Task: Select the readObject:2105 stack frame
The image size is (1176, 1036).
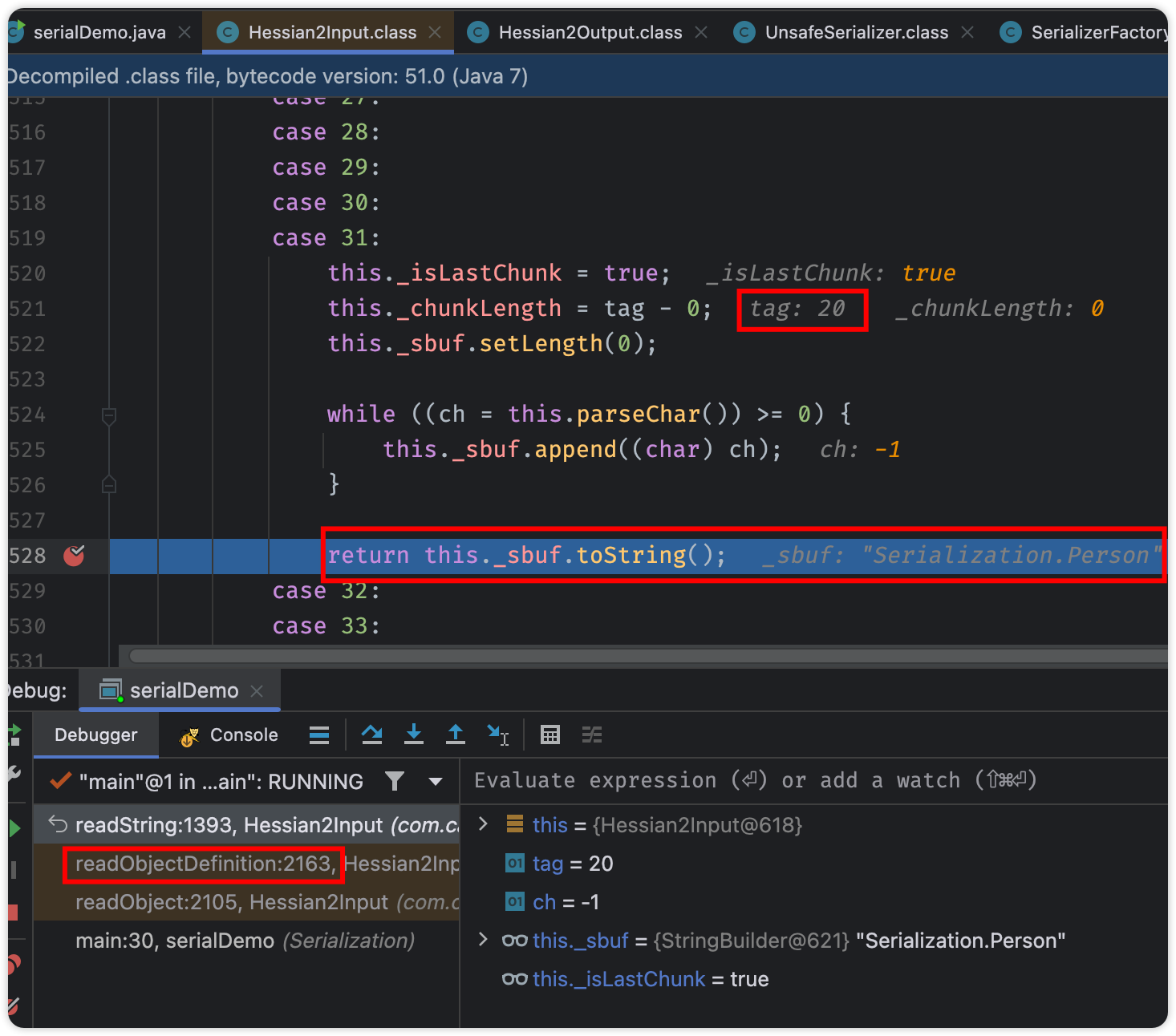Action: coord(247,902)
